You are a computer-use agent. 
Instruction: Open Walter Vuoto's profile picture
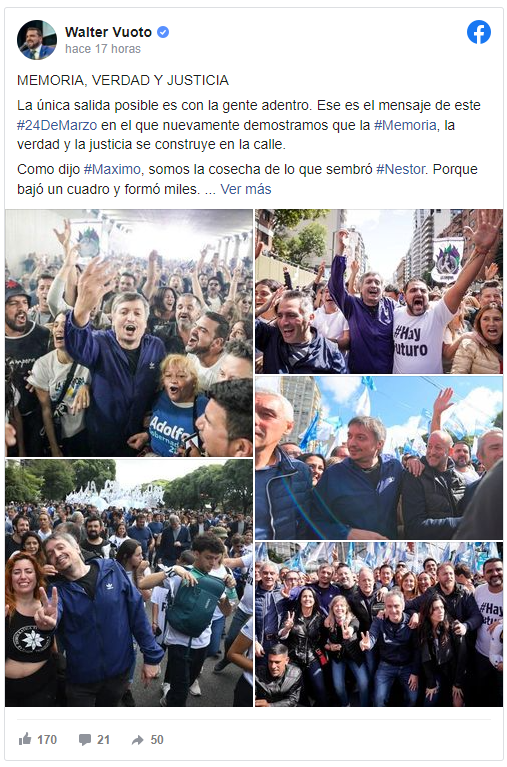[x=37, y=40]
